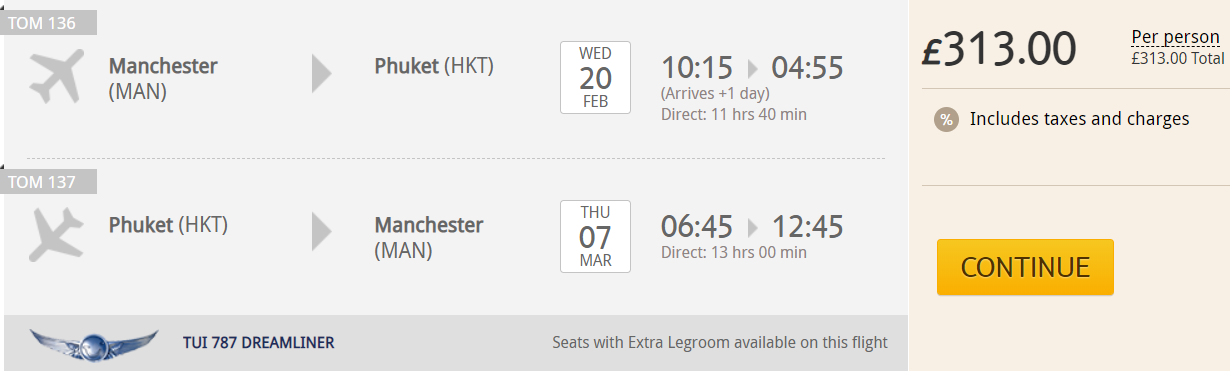
Task: Click Includes taxes and charges text
Action: pos(1080,119)
